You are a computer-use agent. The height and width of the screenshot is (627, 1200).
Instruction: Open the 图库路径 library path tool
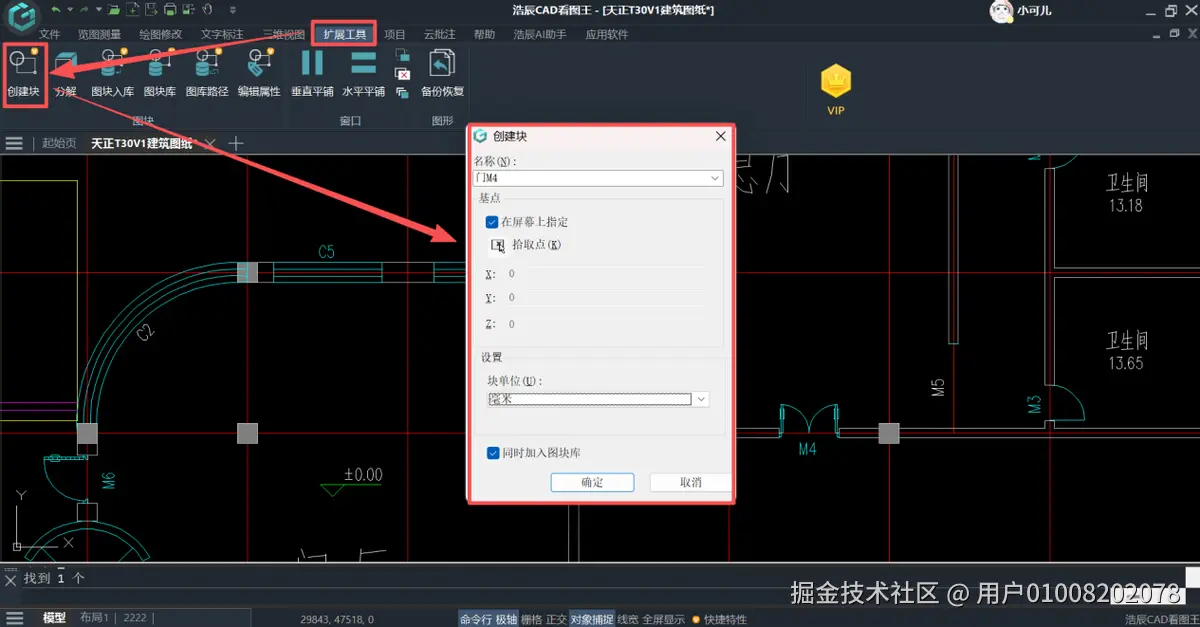click(207, 72)
